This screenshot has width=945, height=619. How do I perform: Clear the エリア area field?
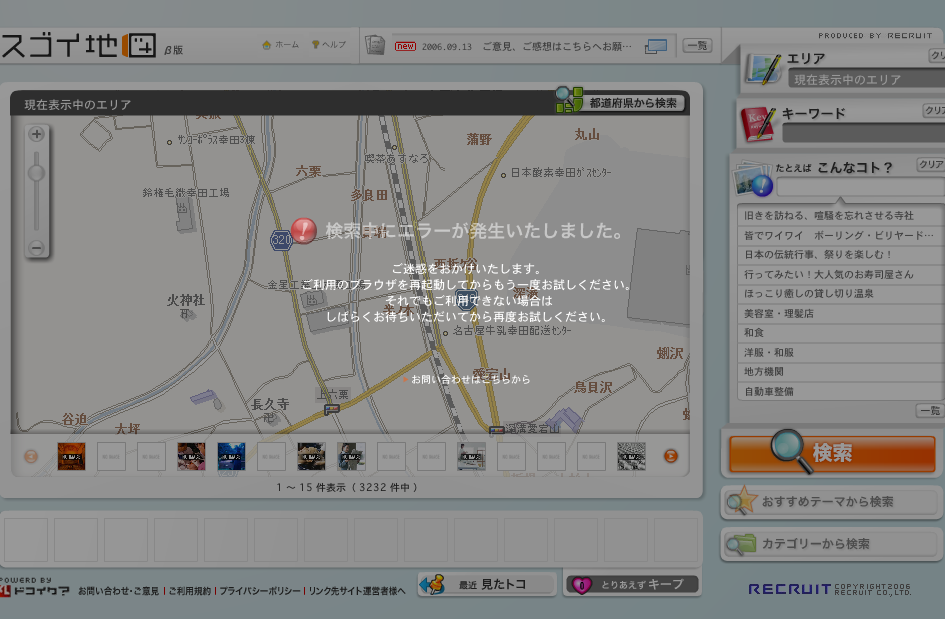coord(935,56)
